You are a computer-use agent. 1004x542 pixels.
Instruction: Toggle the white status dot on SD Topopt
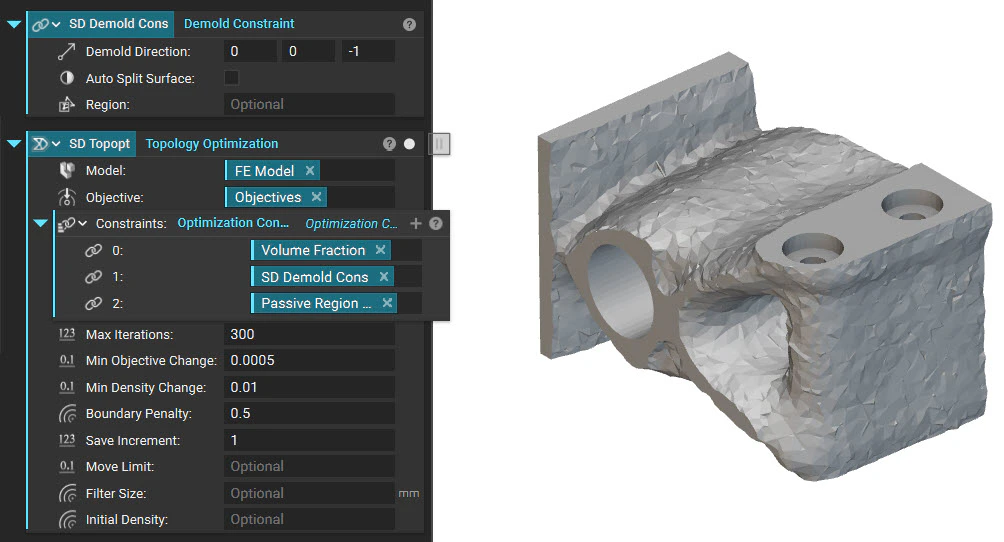(409, 144)
